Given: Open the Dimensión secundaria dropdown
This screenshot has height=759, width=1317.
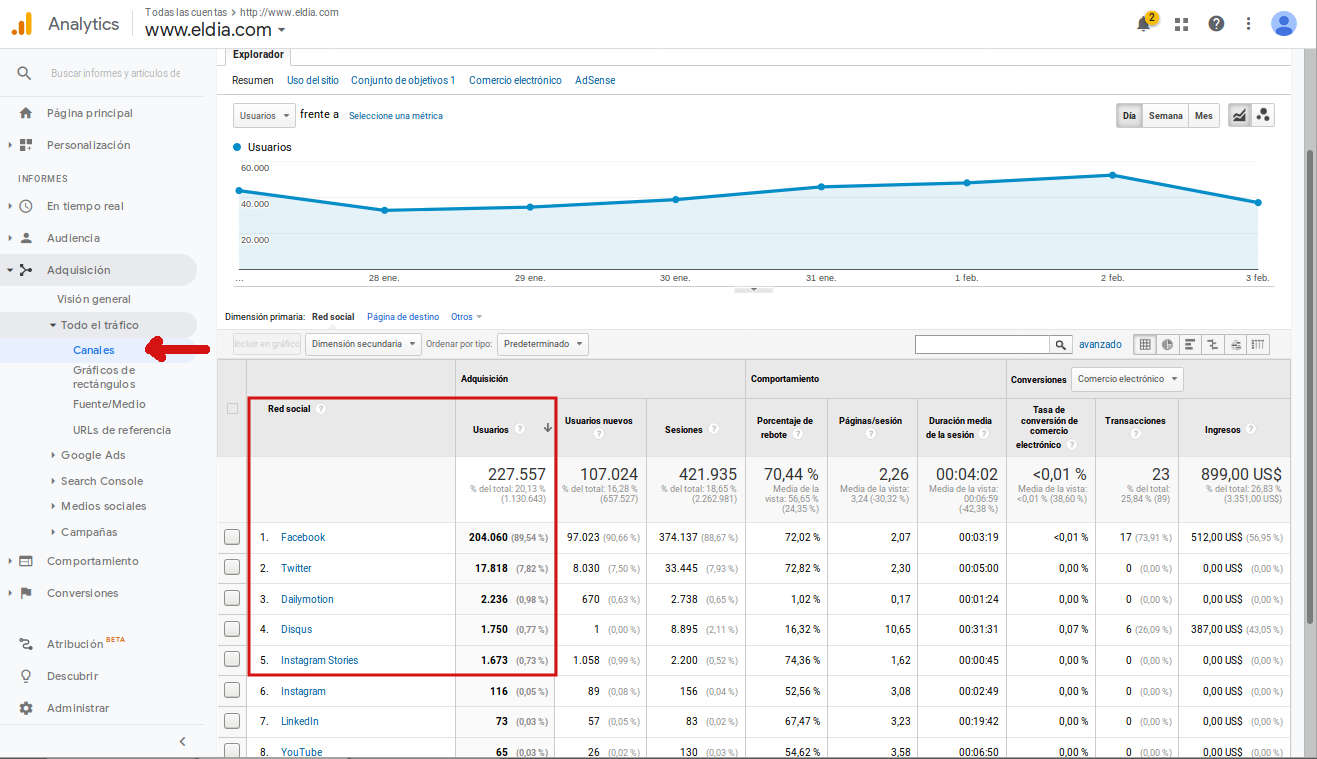Looking at the screenshot, I should coord(364,344).
